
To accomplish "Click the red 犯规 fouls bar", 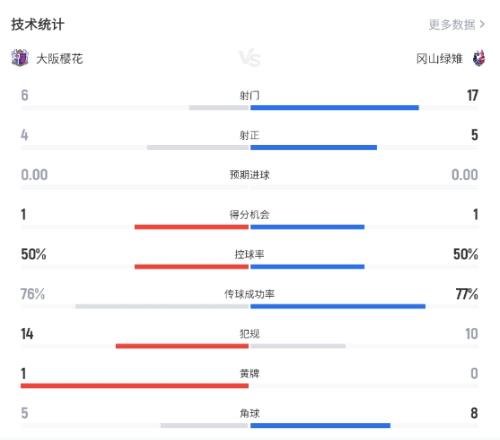I will point(182,346).
